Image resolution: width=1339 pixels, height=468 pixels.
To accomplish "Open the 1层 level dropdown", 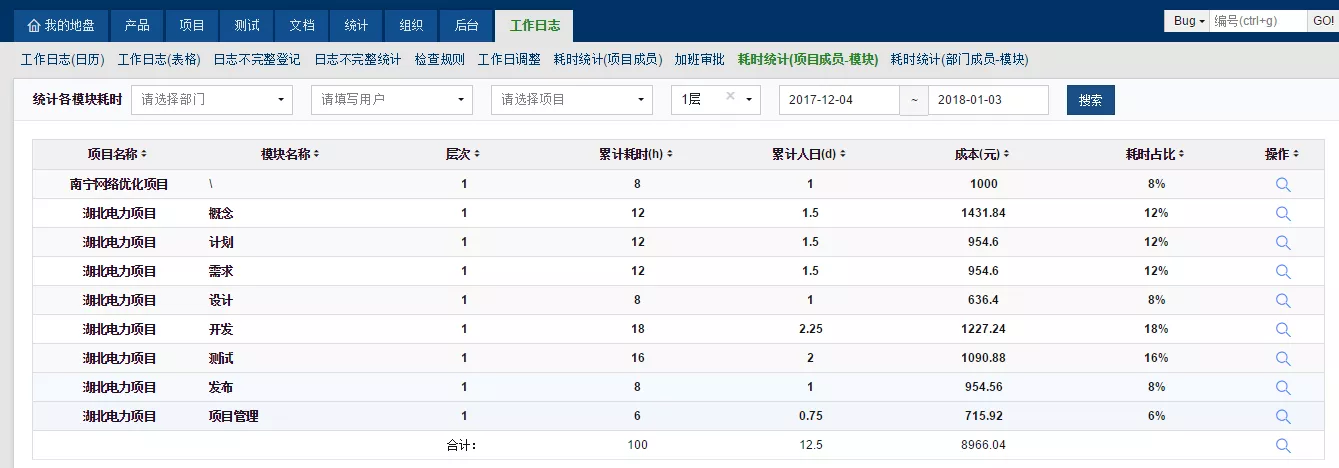I will (x=716, y=100).
